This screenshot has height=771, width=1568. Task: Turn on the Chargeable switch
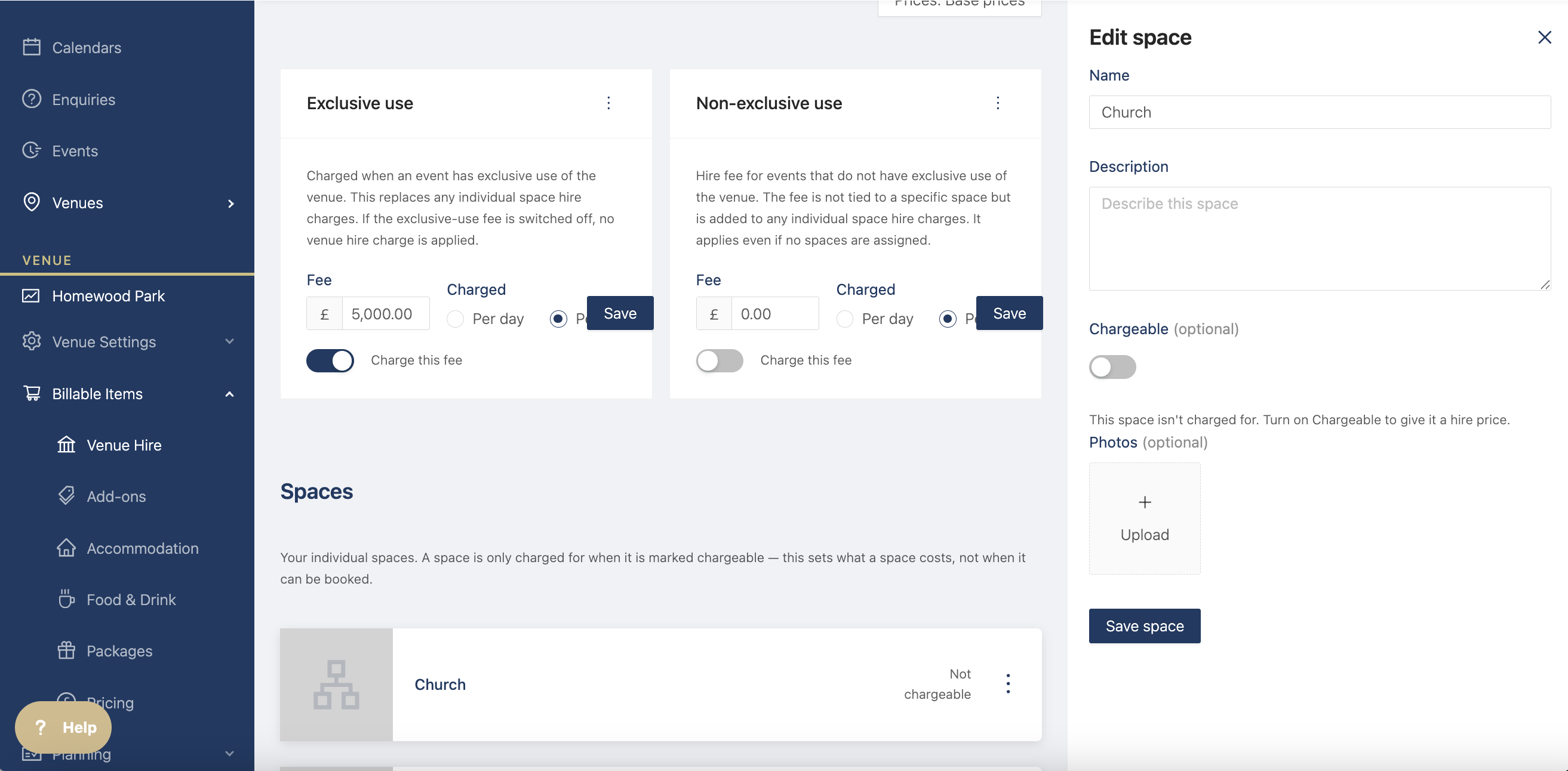[x=1112, y=367]
